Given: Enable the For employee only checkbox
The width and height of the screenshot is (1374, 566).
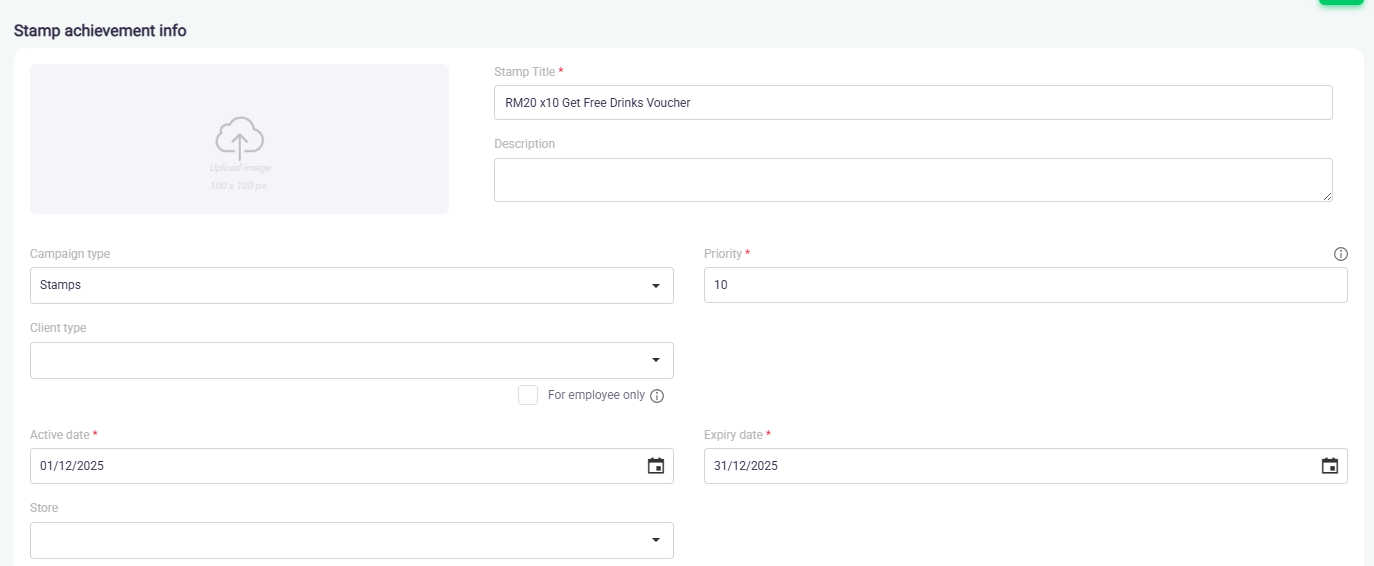Looking at the screenshot, I should point(528,395).
